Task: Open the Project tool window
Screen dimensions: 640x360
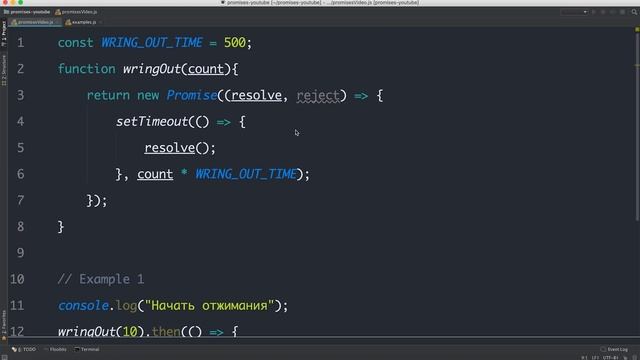Action: point(4,33)
